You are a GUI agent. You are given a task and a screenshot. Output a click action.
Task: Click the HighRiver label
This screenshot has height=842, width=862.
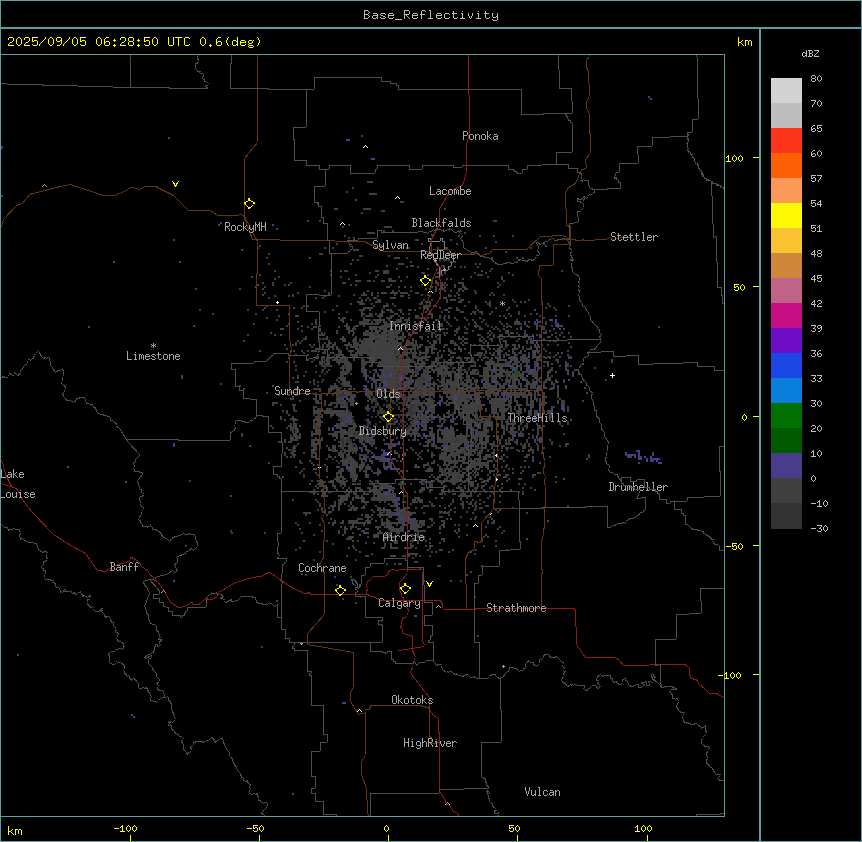(x=430, y=743)
